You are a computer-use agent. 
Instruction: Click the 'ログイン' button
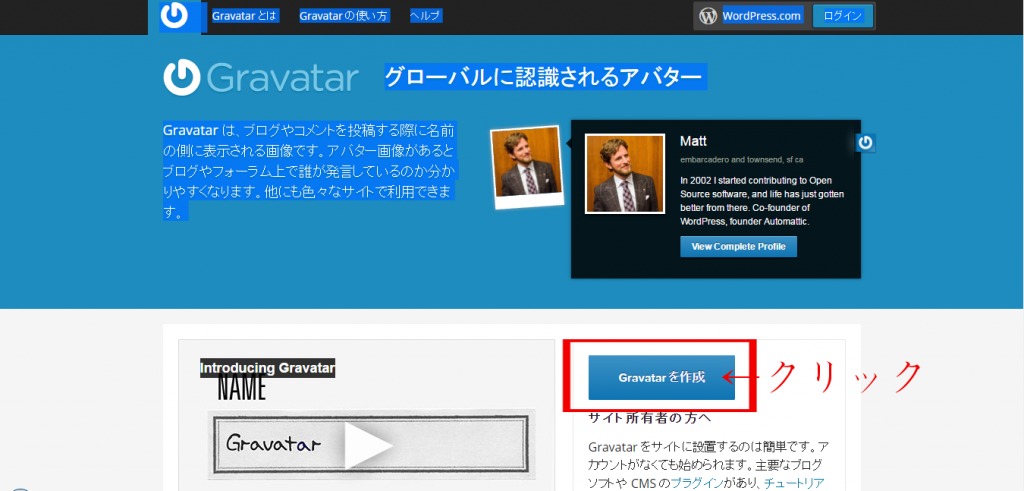(x=843, y=16)
